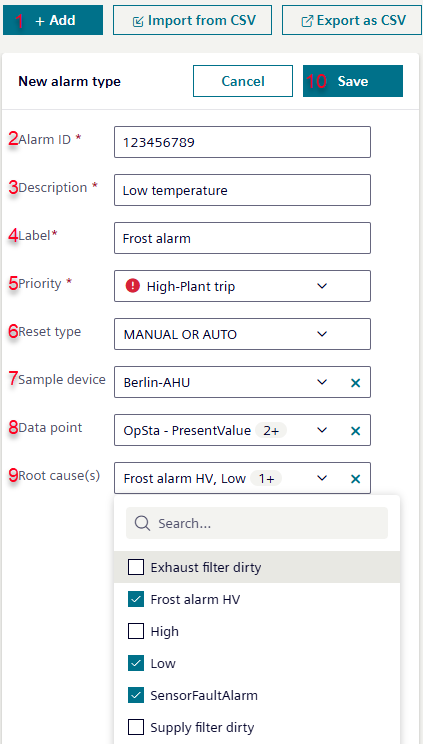The image size is (423, 744).
Task: Check the Supply filter dirty checkbox
Action: click(x=136, y=727)
